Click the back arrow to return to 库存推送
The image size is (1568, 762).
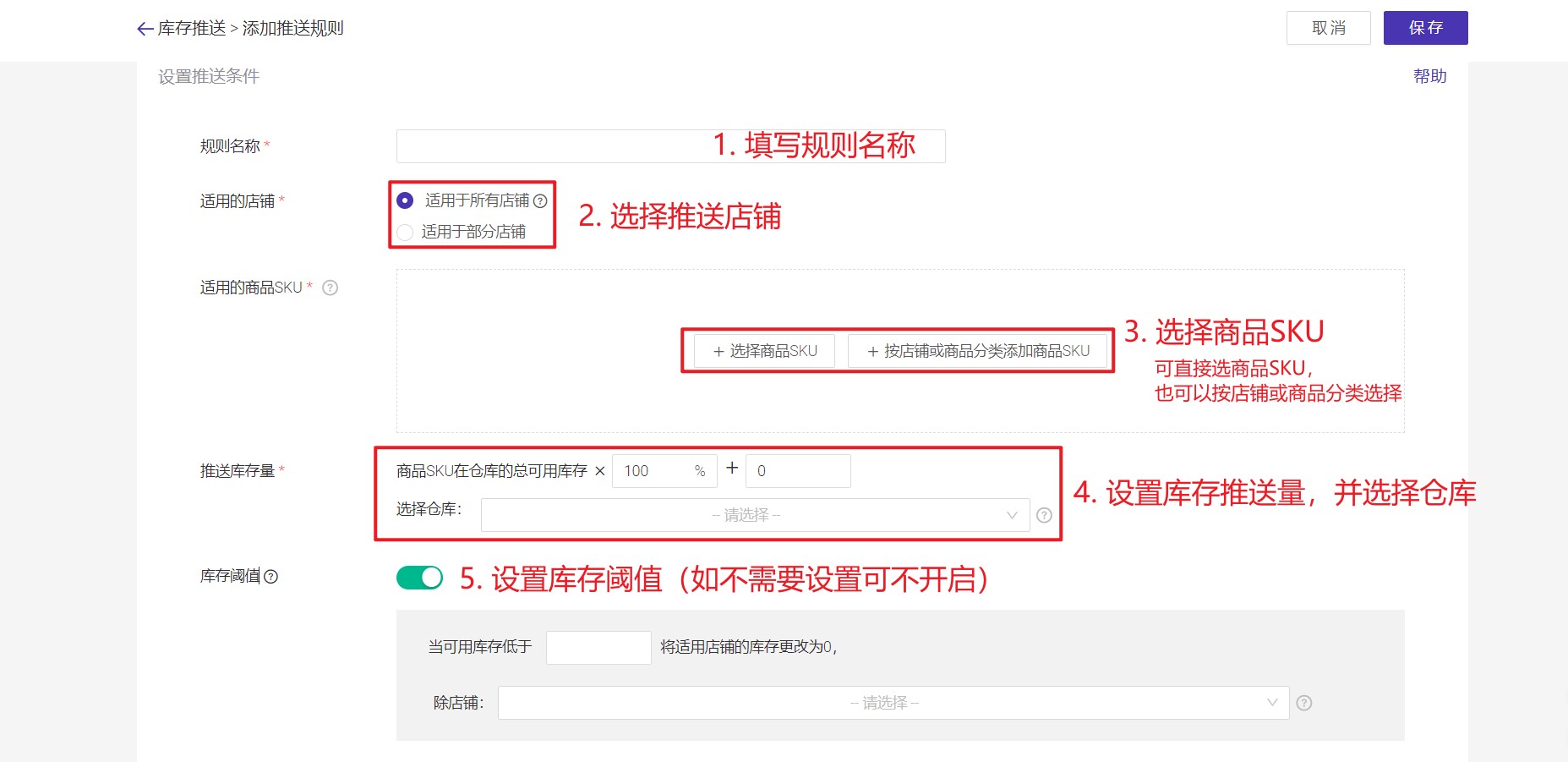click(x=144, y=28)
